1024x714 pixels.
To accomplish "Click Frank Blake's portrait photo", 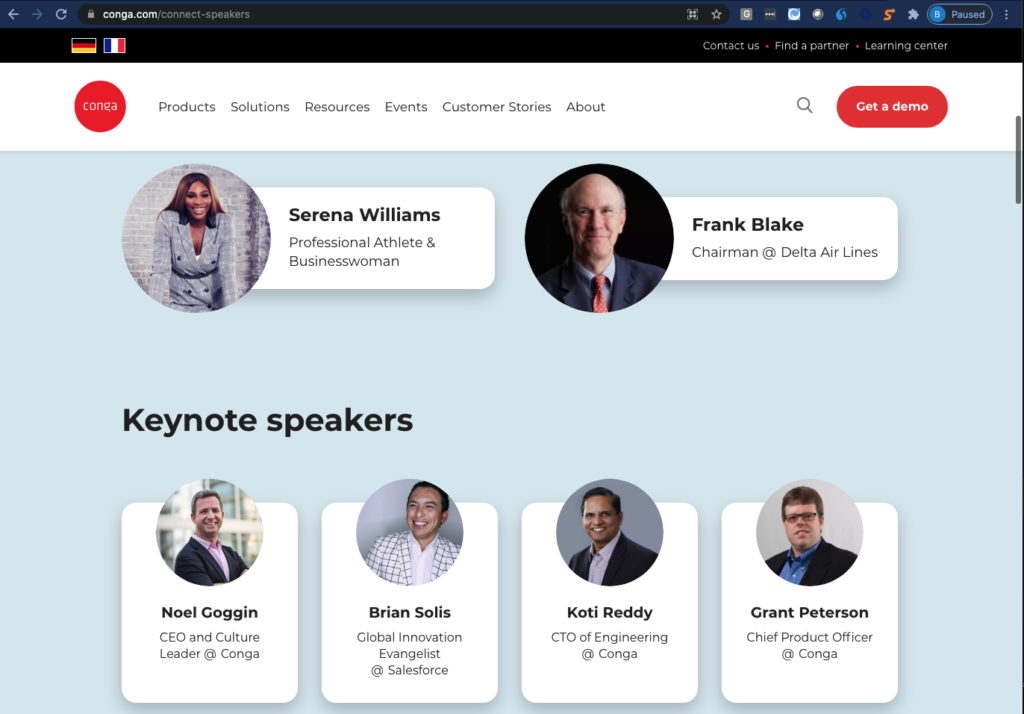I will tap(599, 238).
